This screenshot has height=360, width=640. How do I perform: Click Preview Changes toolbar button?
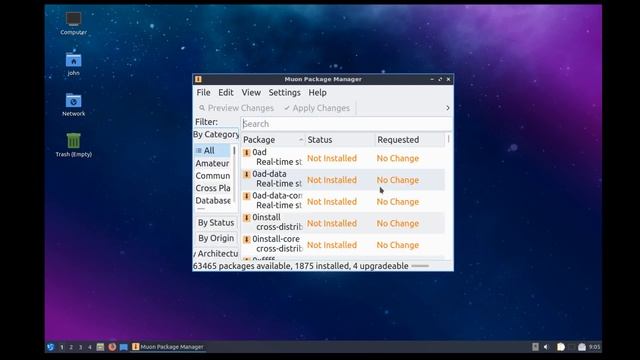coord(236,108)
